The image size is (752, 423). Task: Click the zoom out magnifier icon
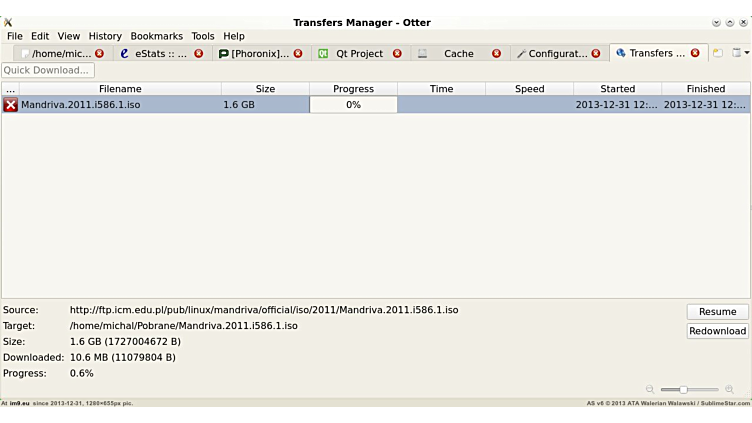pyautogui.click(x=650, y=389)
